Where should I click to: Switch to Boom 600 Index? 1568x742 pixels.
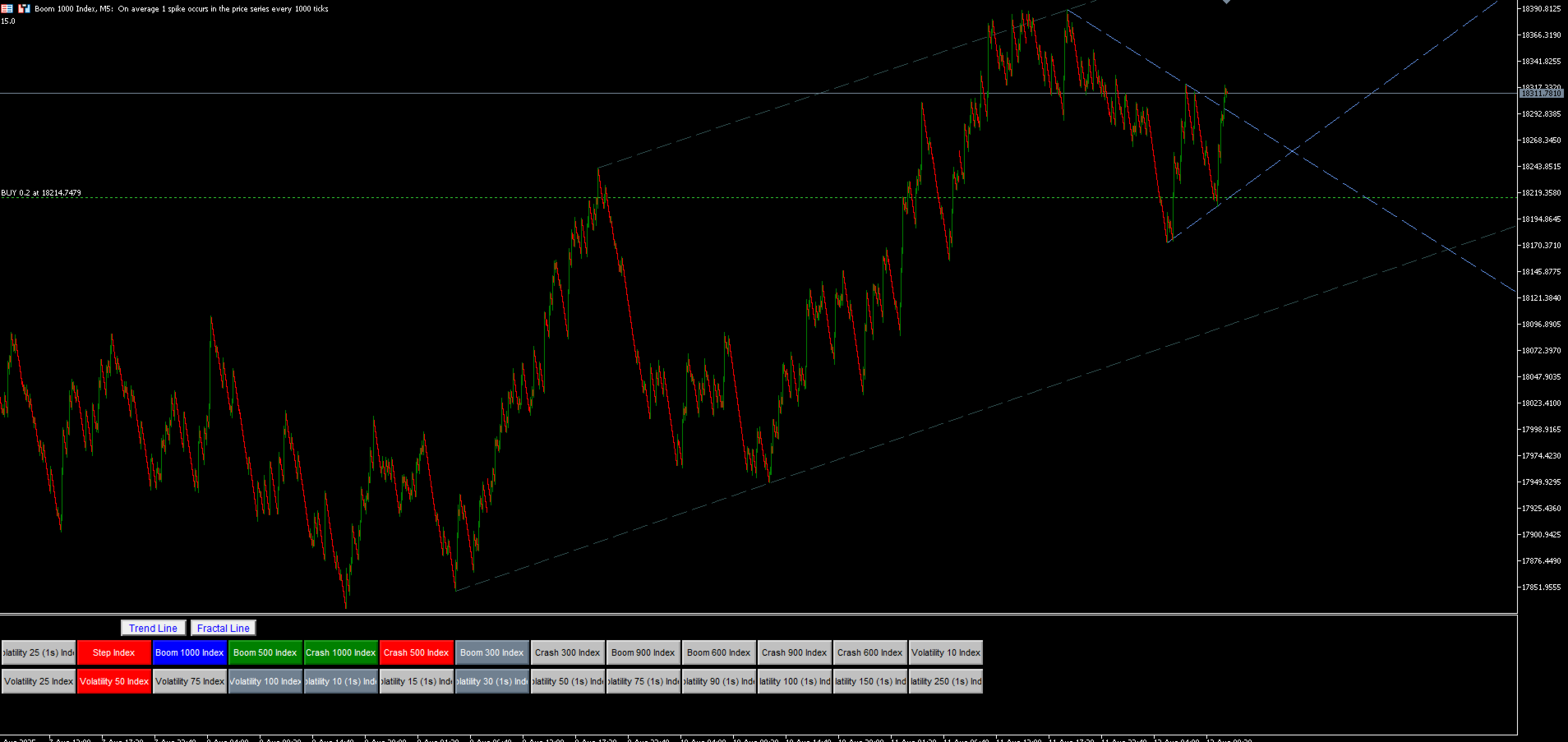[x=719, y=652]
